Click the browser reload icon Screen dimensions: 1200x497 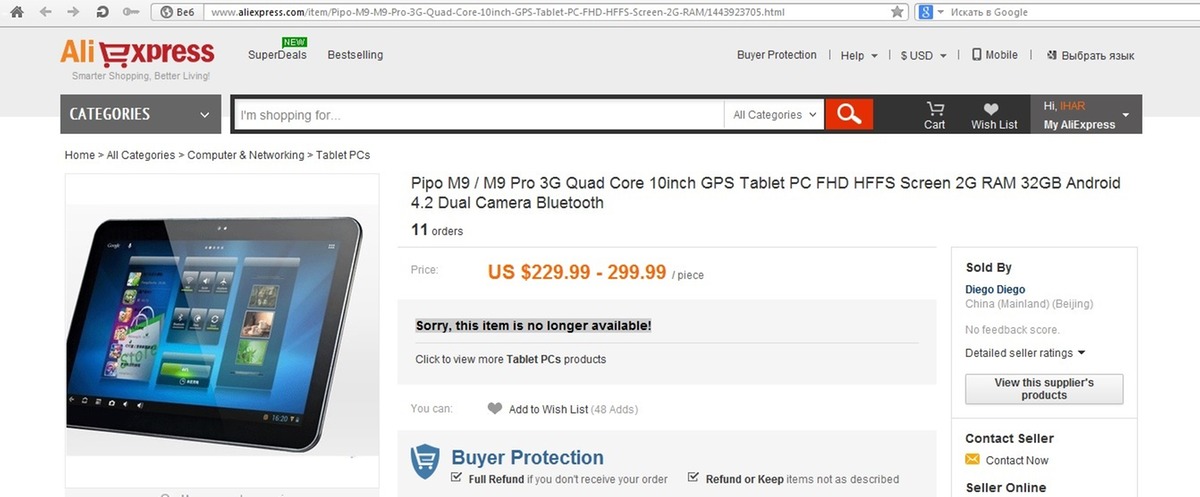[x=102, y=12]
